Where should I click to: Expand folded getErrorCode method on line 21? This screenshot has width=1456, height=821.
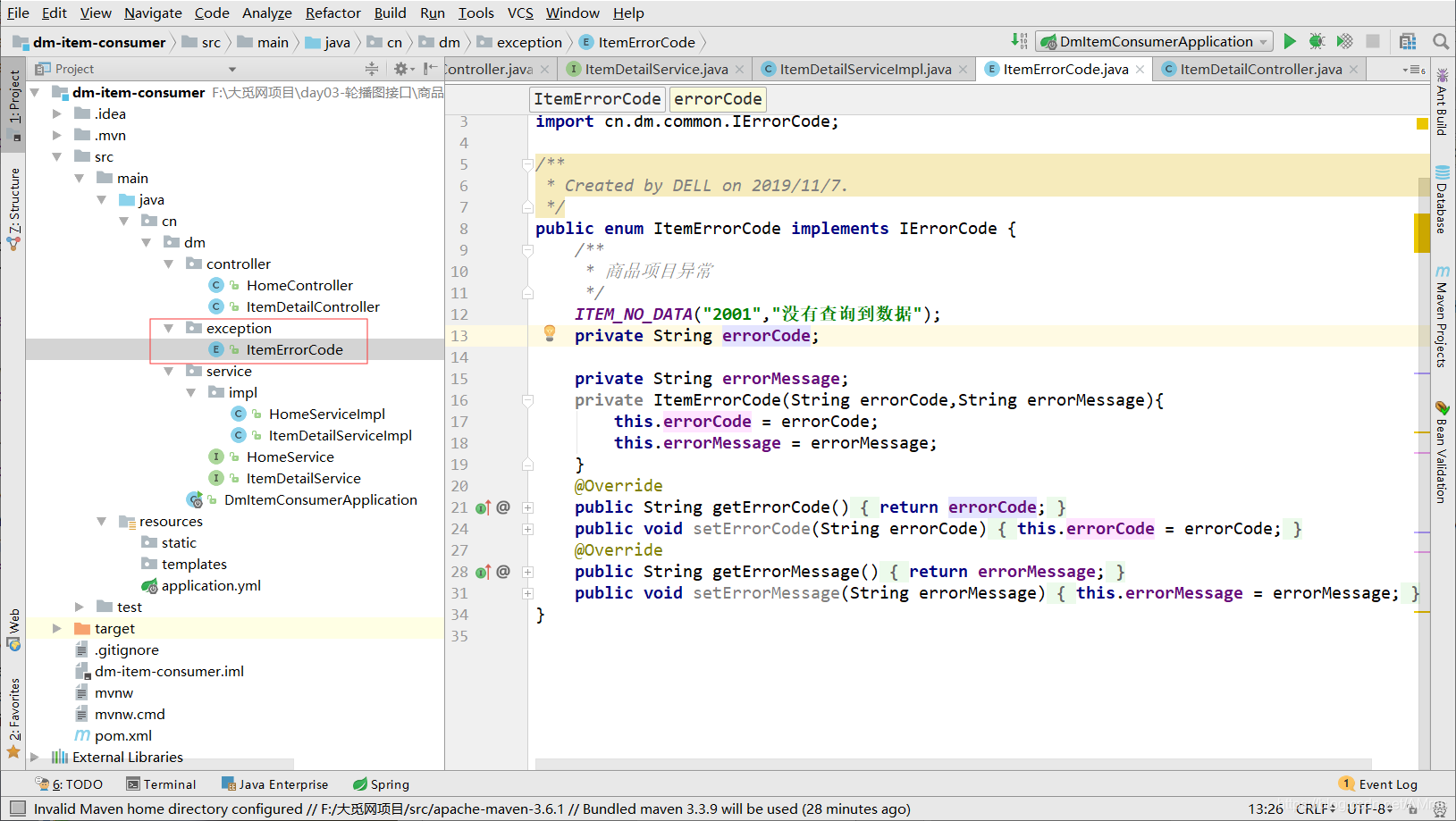coord(527,507)
